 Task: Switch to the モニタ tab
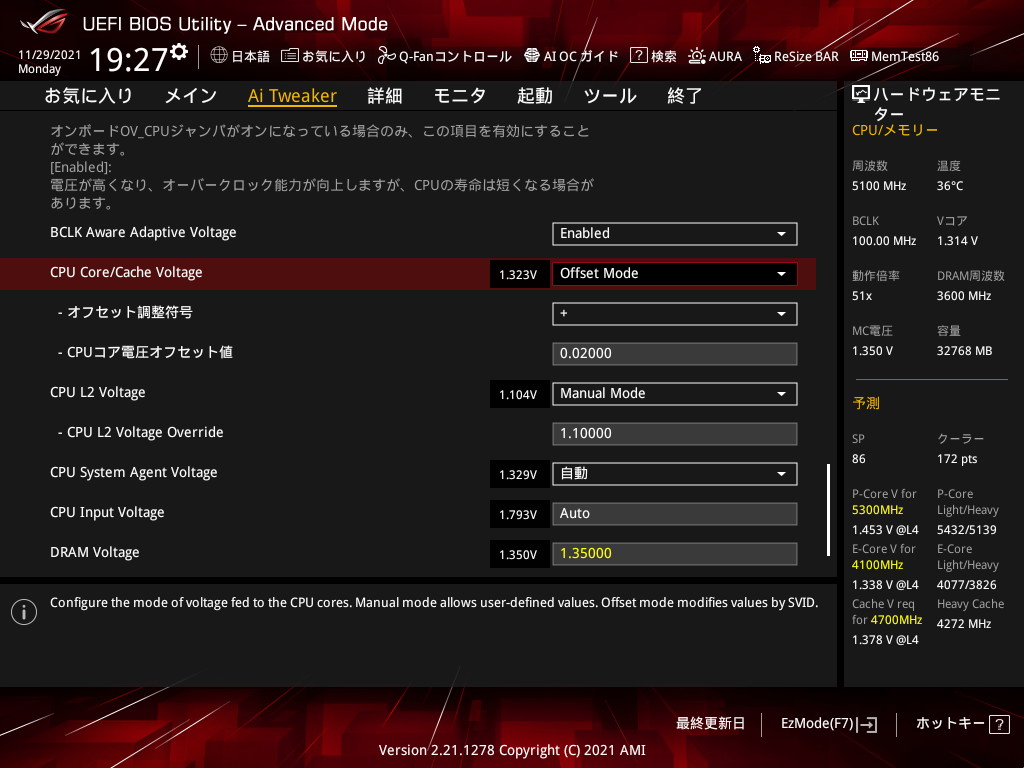(x=460, y=96)
